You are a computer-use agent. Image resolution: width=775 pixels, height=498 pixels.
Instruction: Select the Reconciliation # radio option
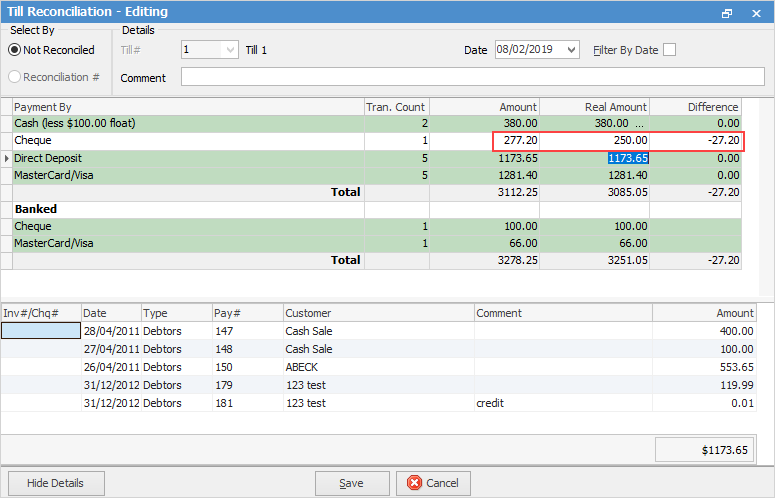[15, 77]
